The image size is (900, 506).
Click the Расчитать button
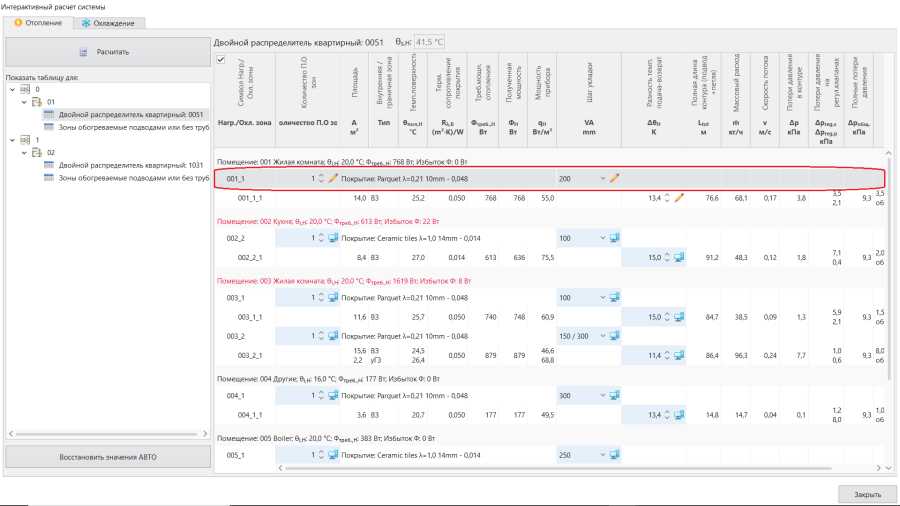(x=108, y=52)
